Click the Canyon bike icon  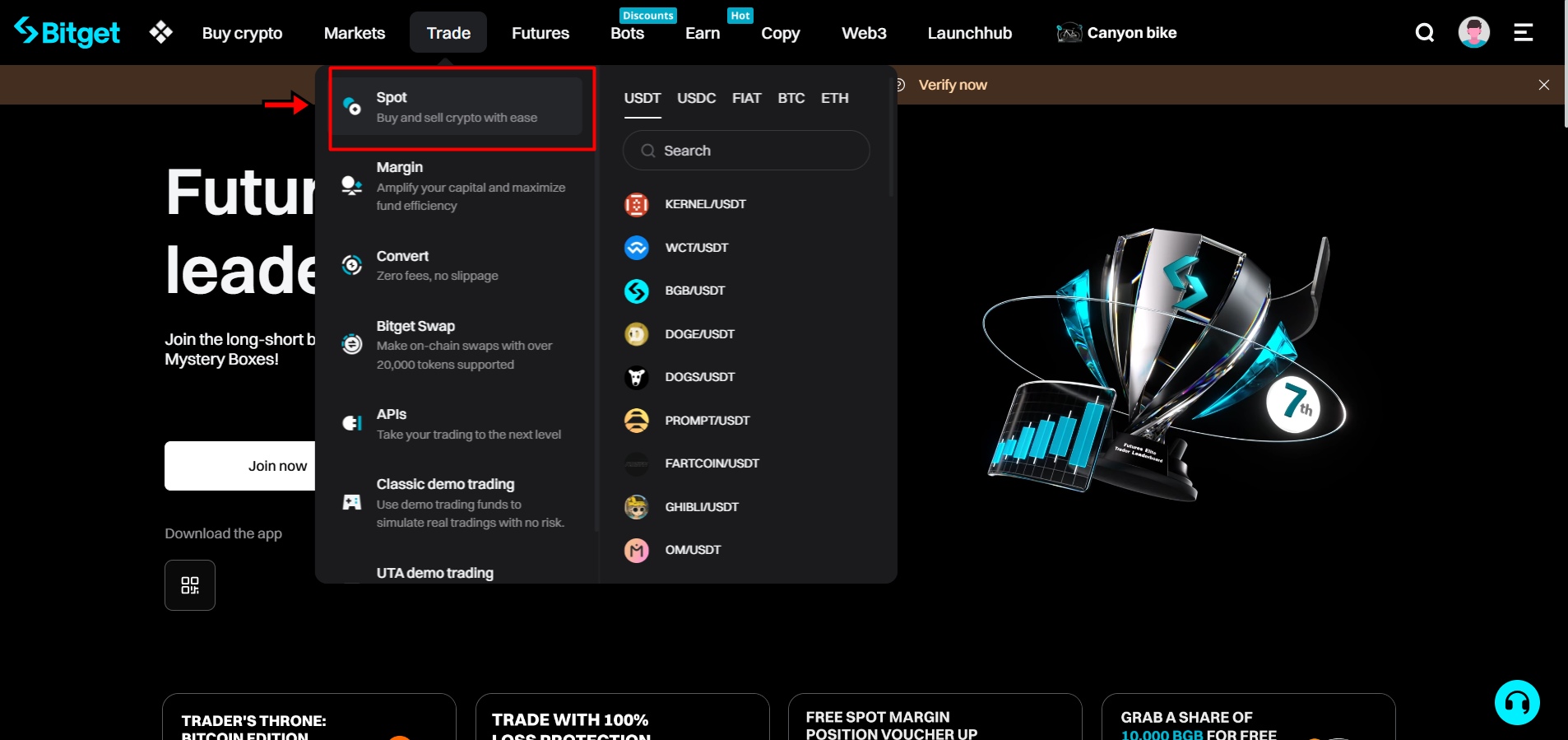(1069, 33)
